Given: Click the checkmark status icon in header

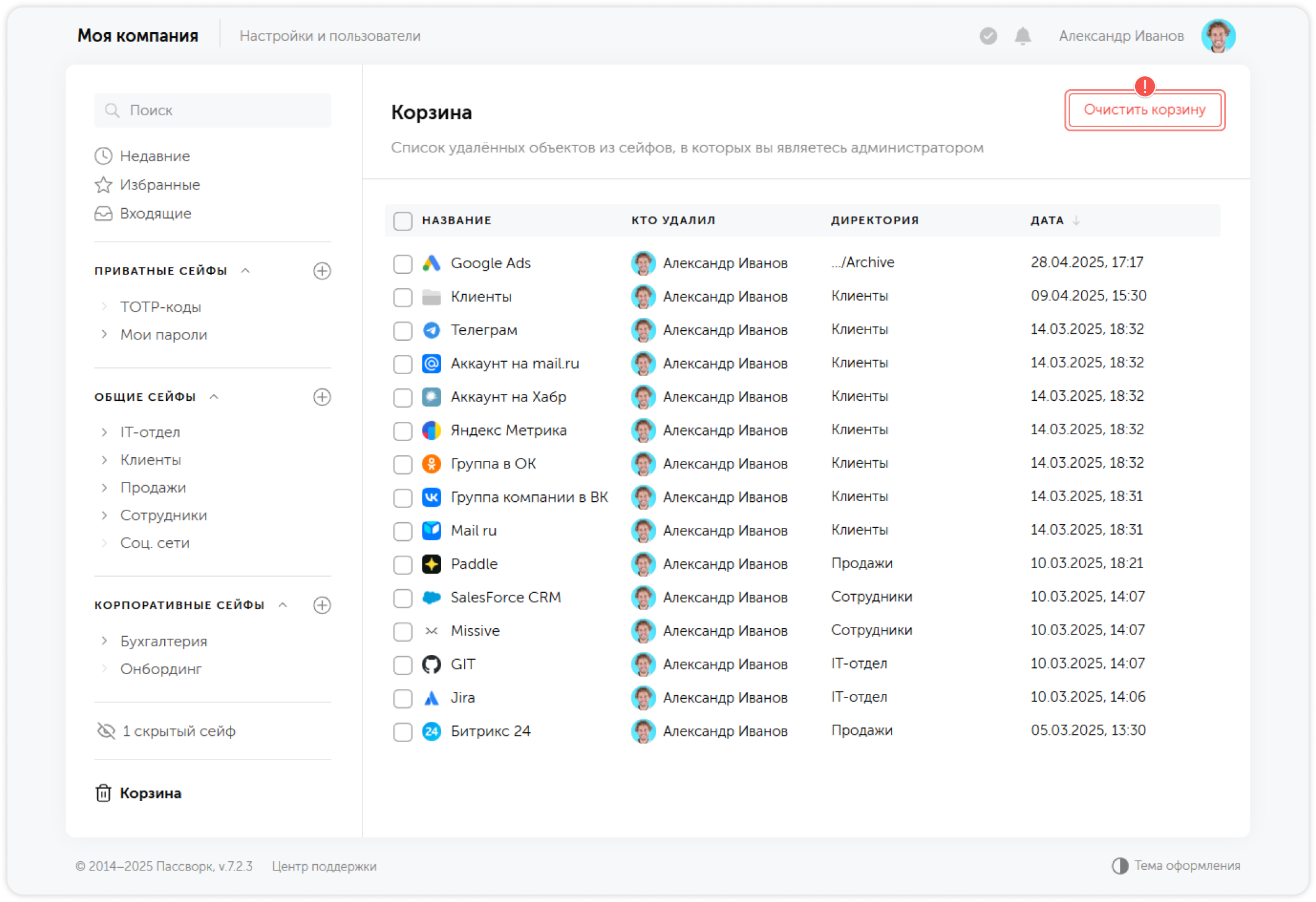Looking at the screenshot, I should (x=988, y=36).
